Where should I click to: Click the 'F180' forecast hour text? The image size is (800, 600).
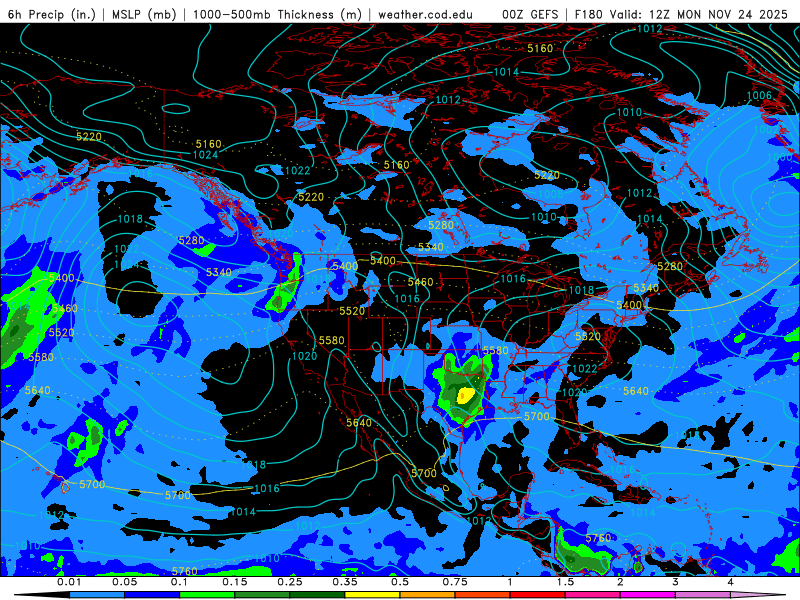pyautogui.click(x=588, y=14)
